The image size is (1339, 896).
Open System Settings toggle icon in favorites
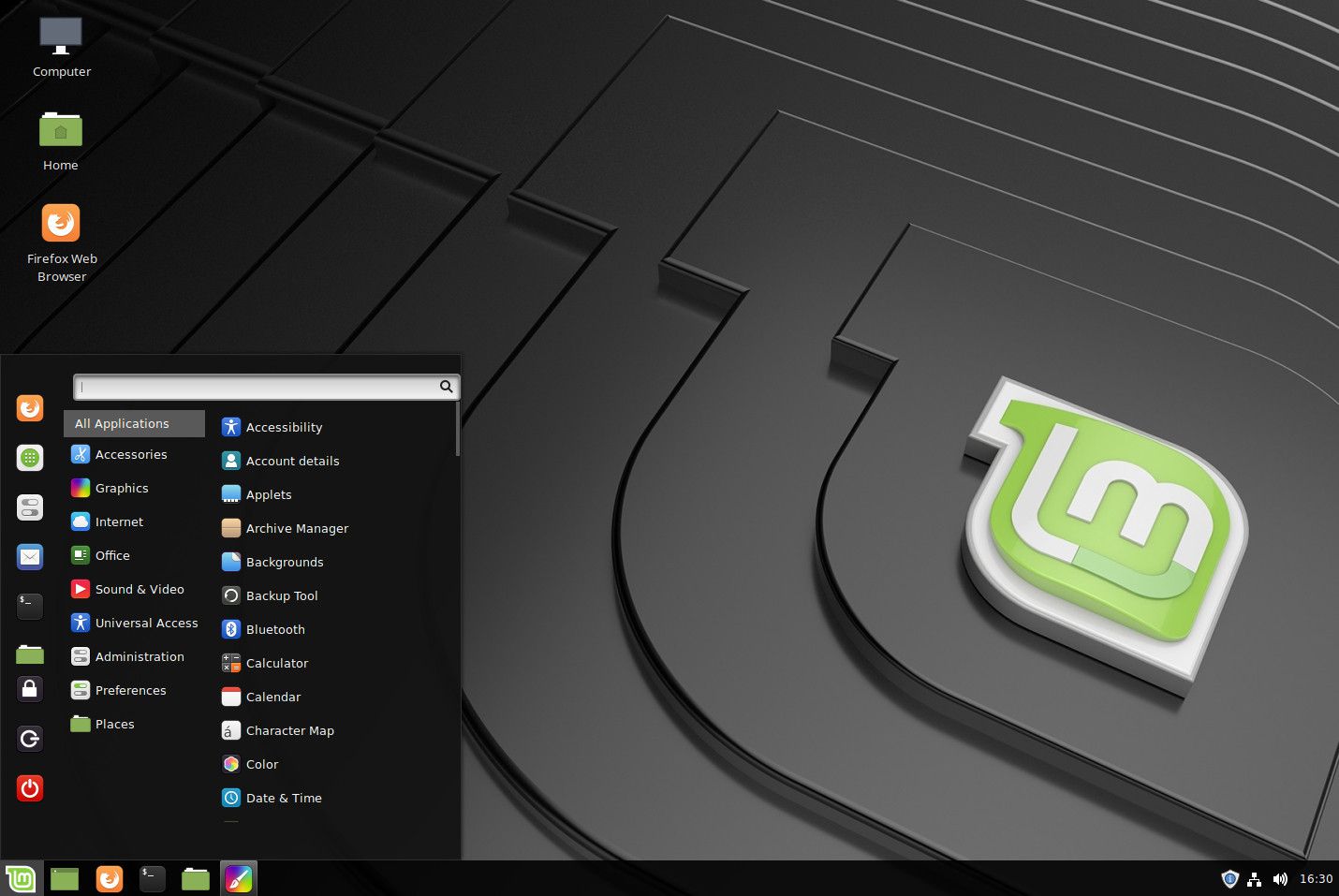click(30, 507)
